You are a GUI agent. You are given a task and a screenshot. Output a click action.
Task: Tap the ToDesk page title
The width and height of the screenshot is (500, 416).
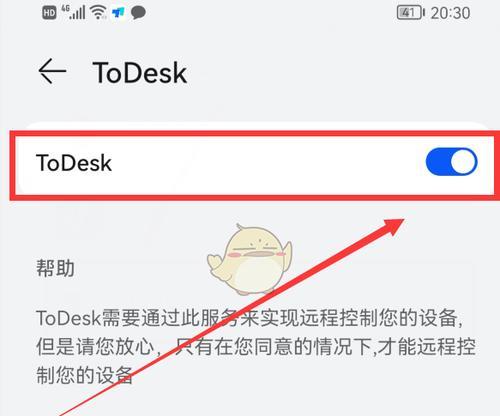[x=139, y=72]
